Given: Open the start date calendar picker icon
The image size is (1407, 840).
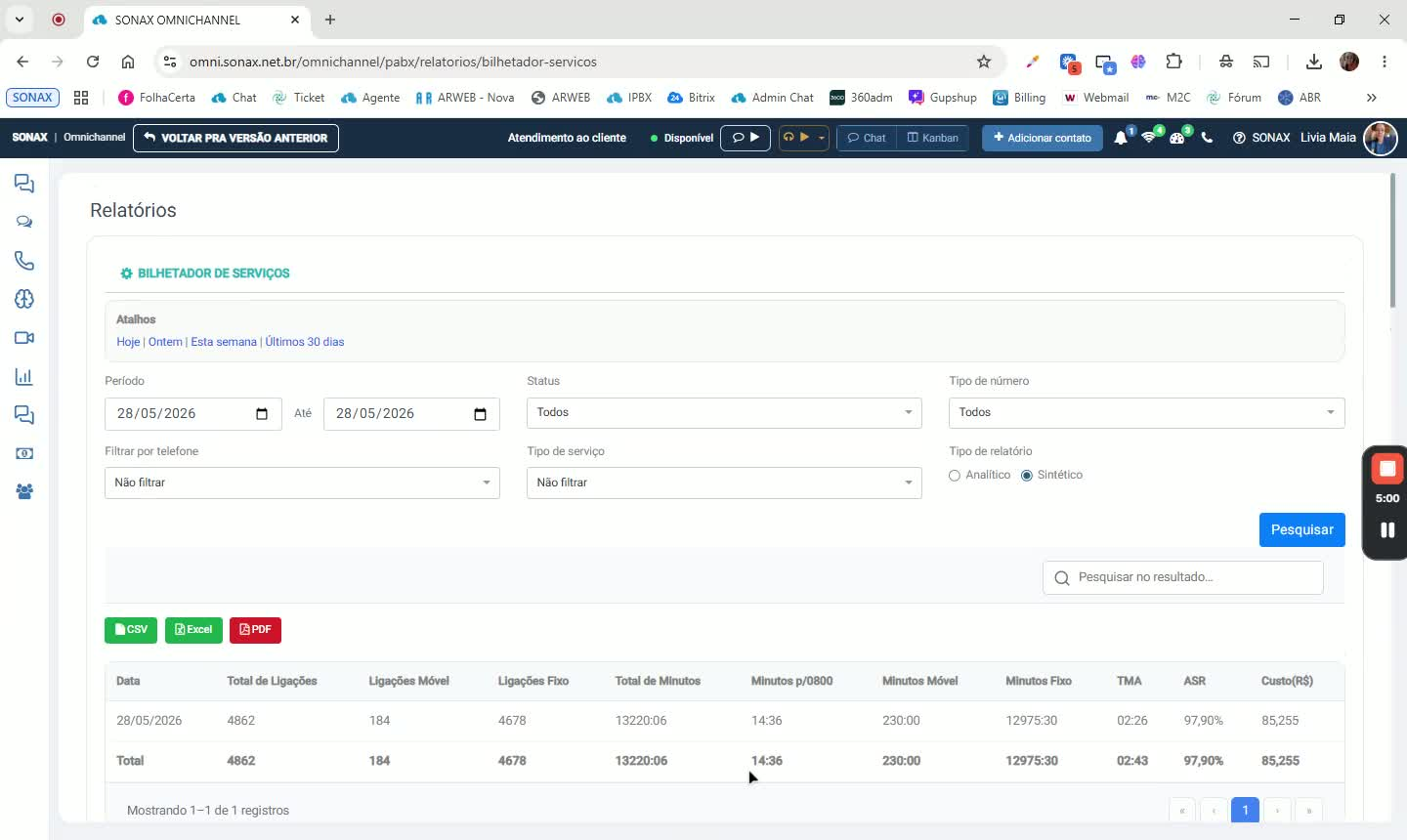Looking at the screenshot, I should [262, 414].
